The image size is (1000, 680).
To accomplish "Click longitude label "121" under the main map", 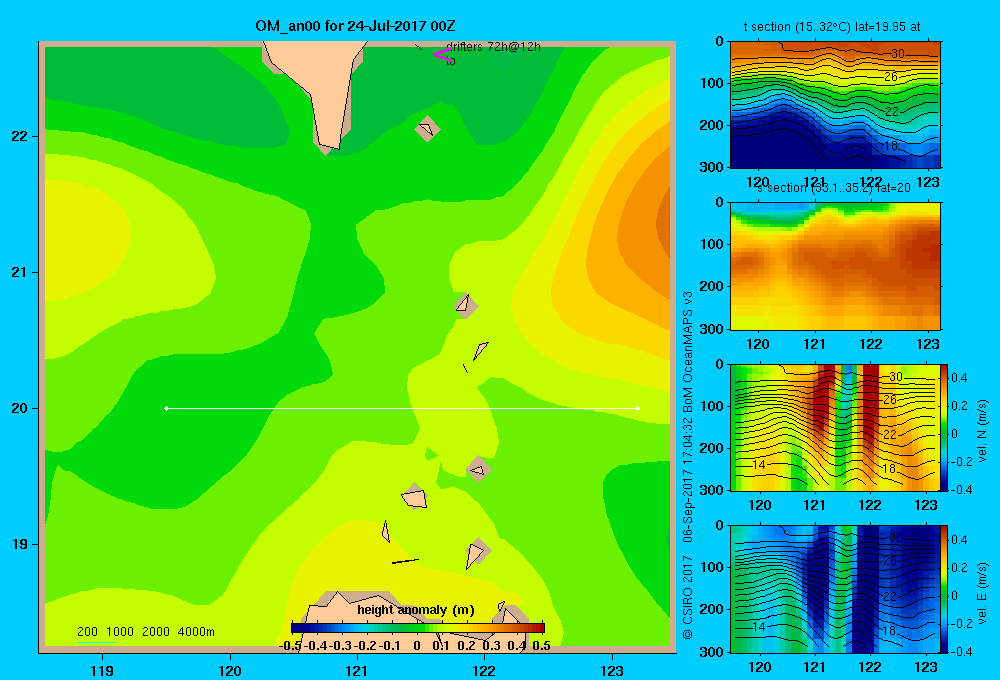I will pyautogui.click(x=357, y=670).
